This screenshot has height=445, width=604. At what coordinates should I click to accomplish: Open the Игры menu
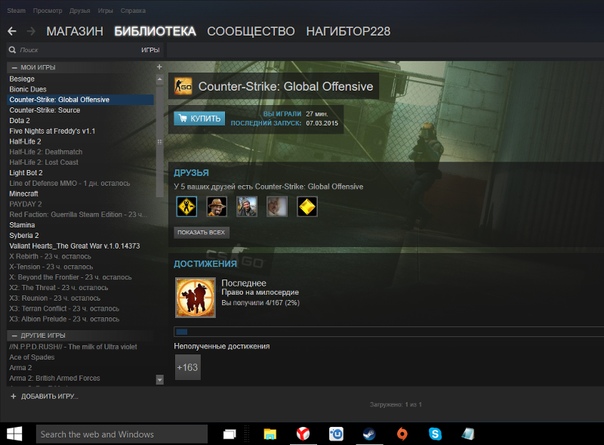click(x=105, y=10)
